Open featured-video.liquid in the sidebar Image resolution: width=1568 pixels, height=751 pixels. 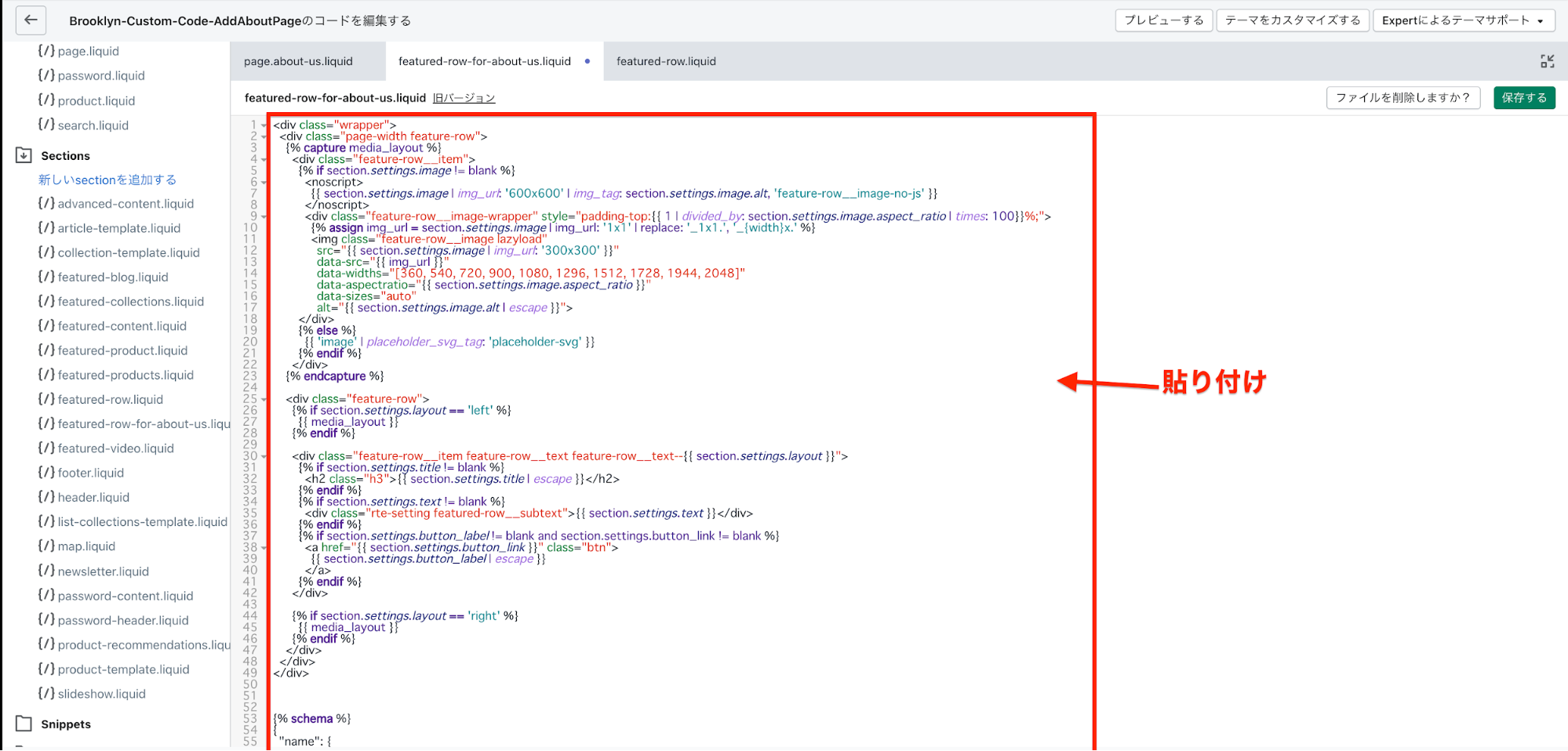pyautogui.click(x=115, y=448)
